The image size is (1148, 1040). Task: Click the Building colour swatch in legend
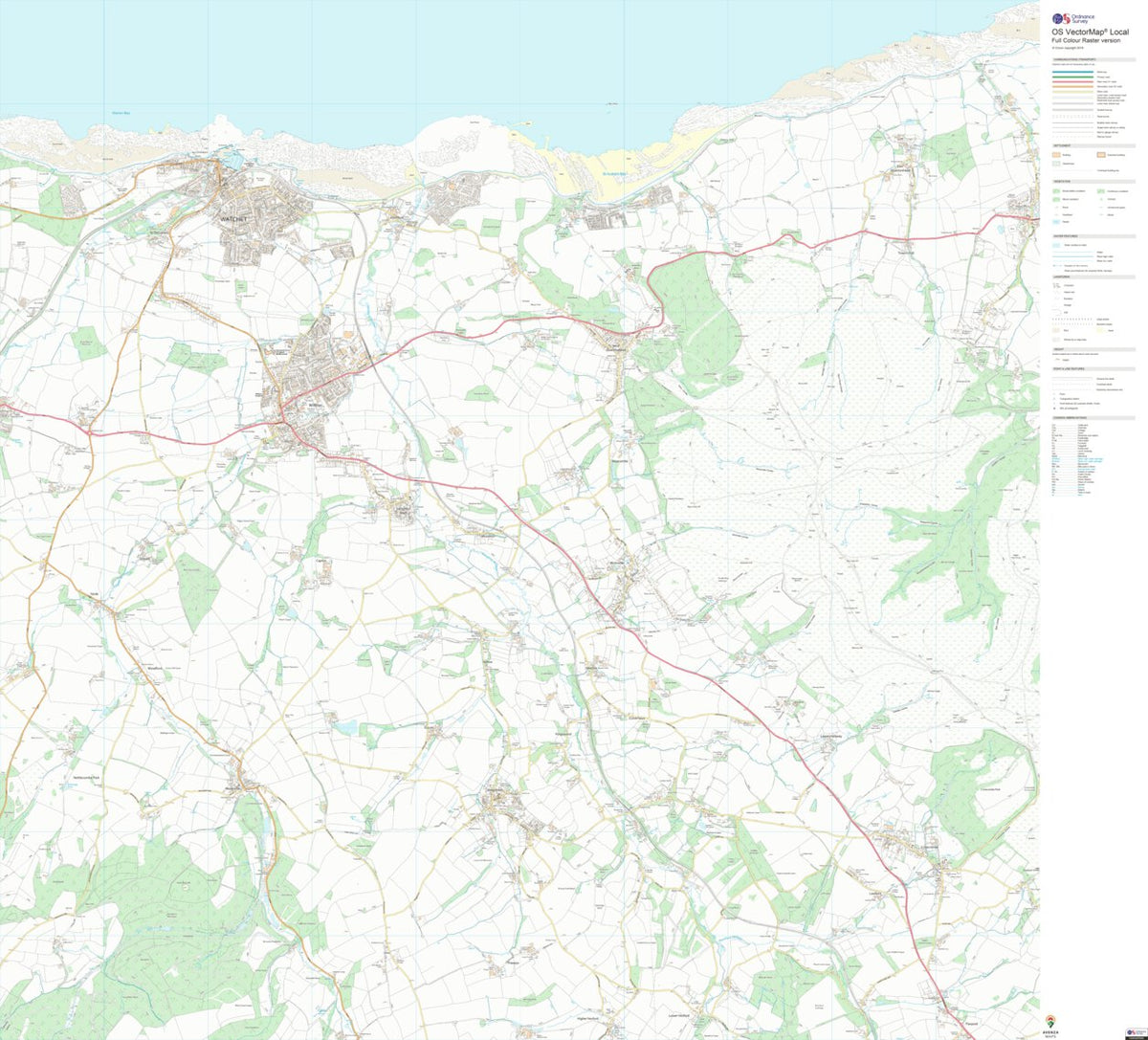pos(1056,155)
